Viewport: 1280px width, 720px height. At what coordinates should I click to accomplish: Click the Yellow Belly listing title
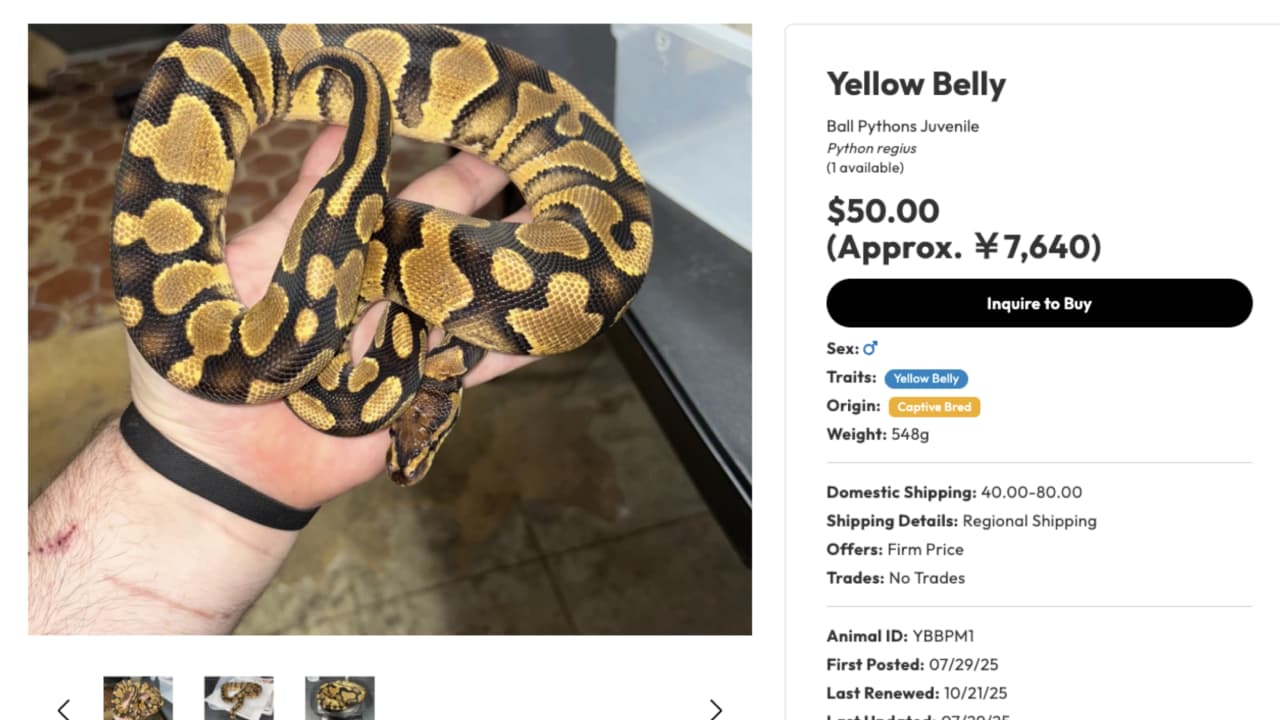[x=916, y=85]
